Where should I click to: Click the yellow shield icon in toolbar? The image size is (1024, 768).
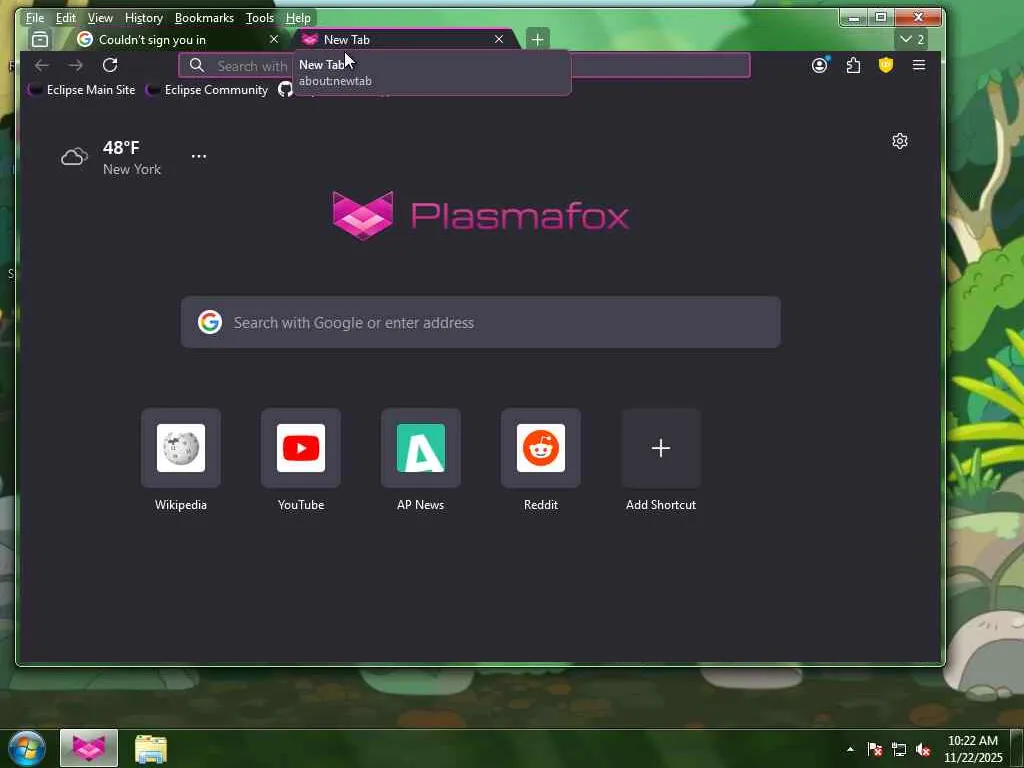pyautogui.click(x=886, y=65)
